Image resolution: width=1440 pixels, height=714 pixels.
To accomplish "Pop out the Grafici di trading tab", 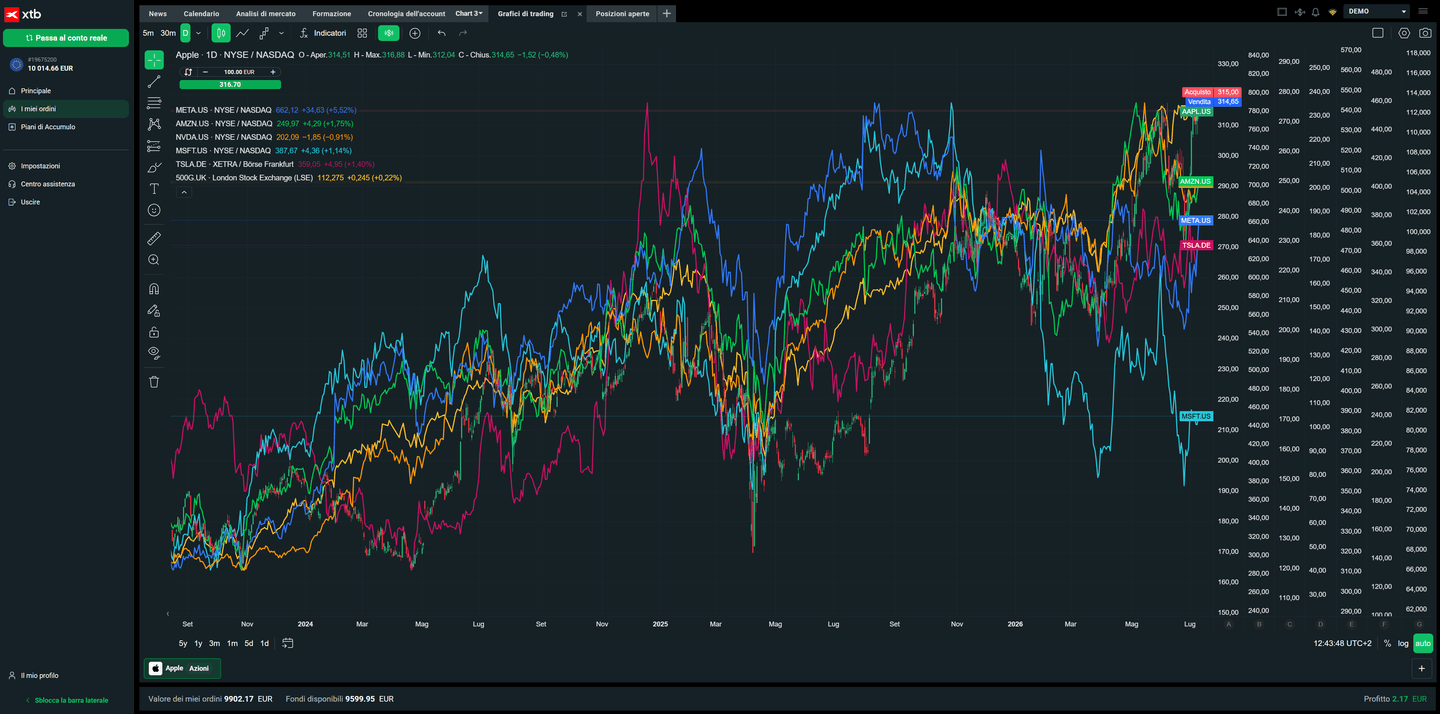I will [x=564, y=14].
